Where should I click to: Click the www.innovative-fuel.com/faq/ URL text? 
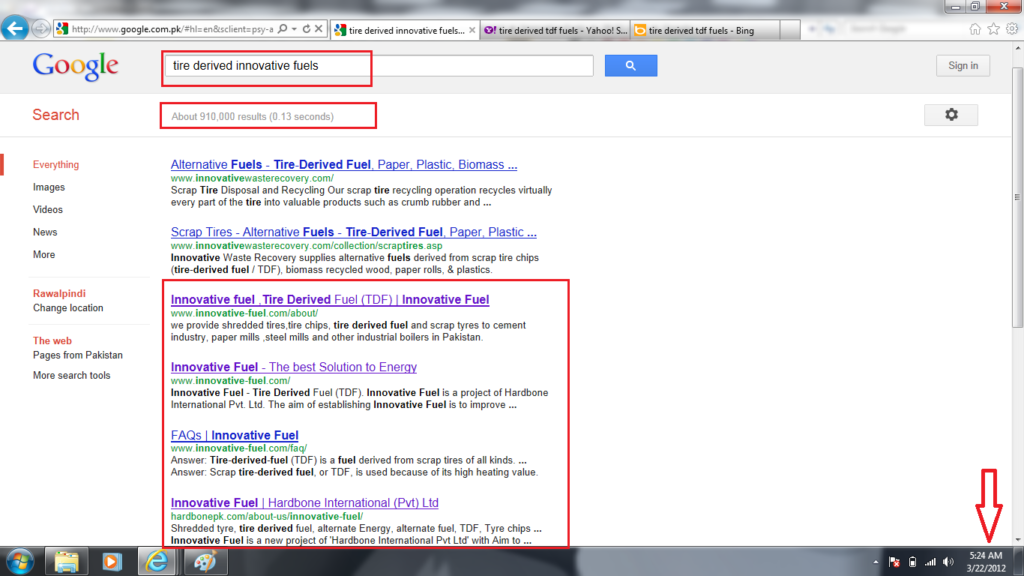click(238, 449)
